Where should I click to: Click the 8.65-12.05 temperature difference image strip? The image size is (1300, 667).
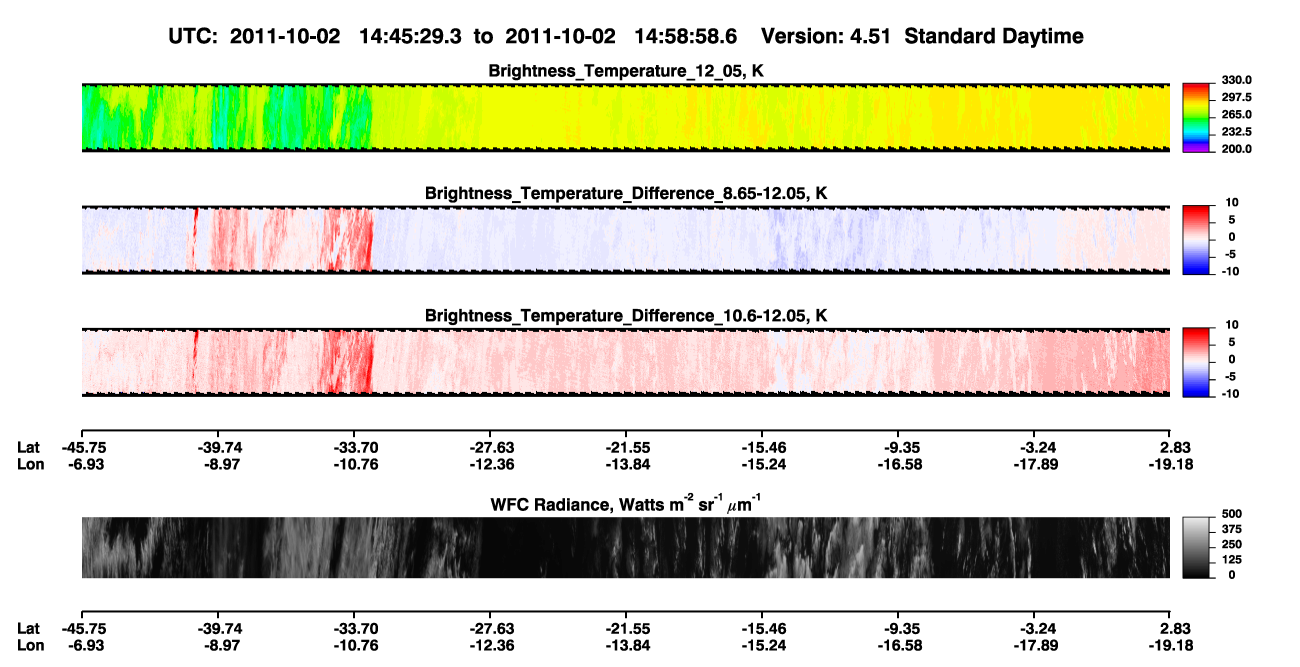(625, 239)
